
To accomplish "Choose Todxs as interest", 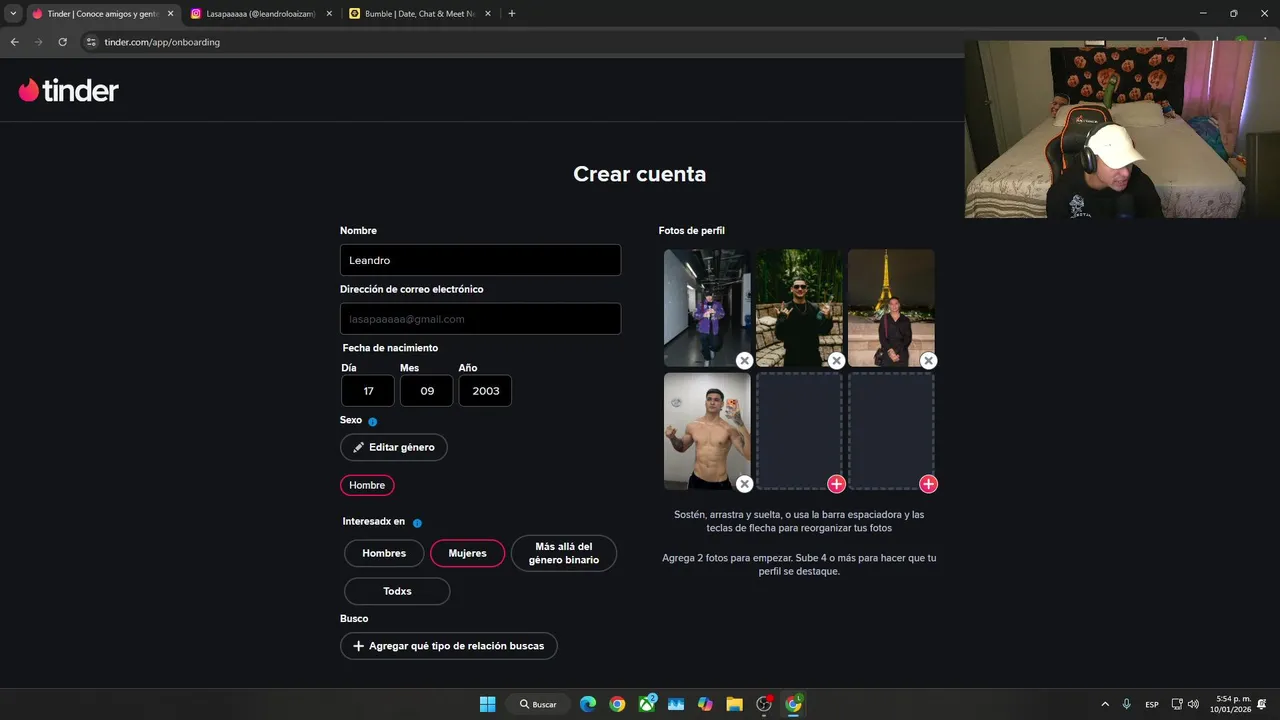I will click(397, 591).
